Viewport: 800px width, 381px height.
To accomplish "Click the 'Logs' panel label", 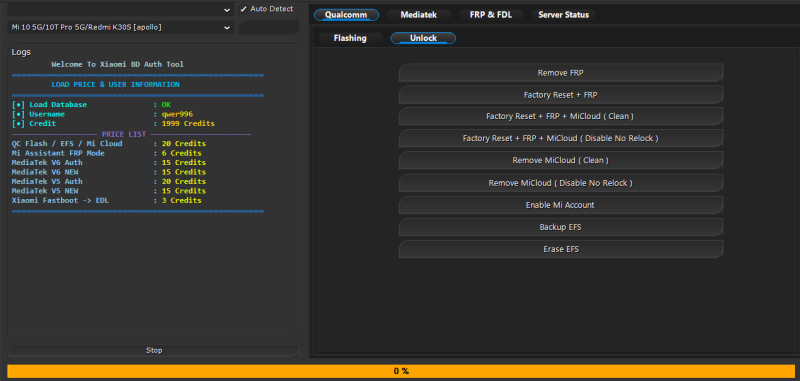I will coord(21,52).
